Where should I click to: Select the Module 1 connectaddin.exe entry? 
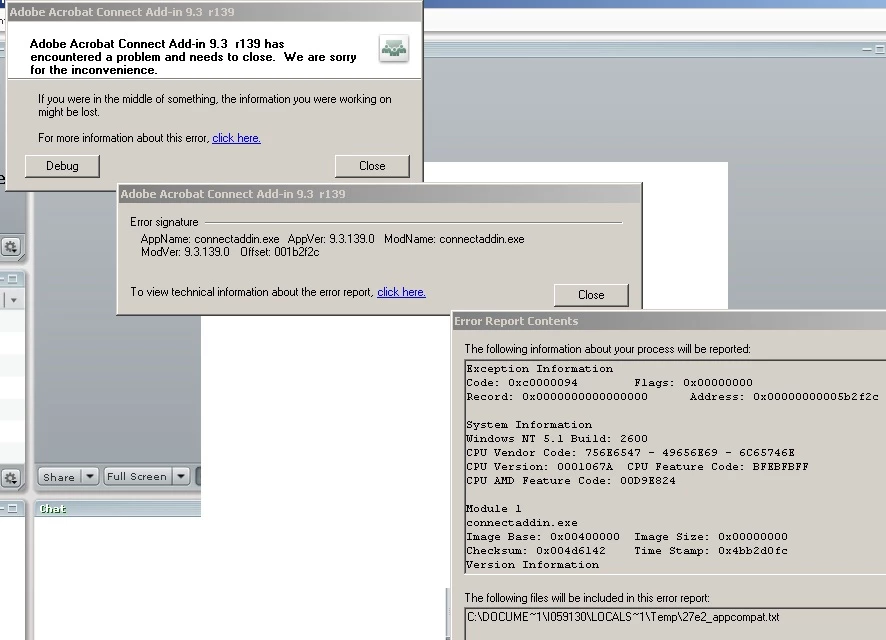(522, 516)
